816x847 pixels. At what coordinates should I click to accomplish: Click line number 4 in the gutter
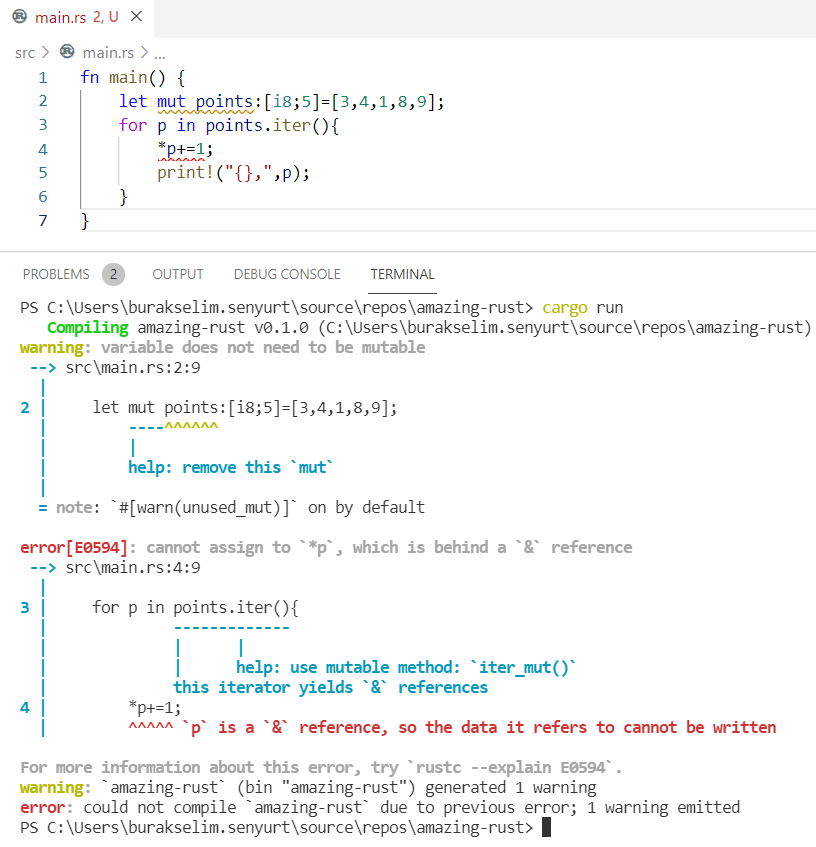coord(43,148)
